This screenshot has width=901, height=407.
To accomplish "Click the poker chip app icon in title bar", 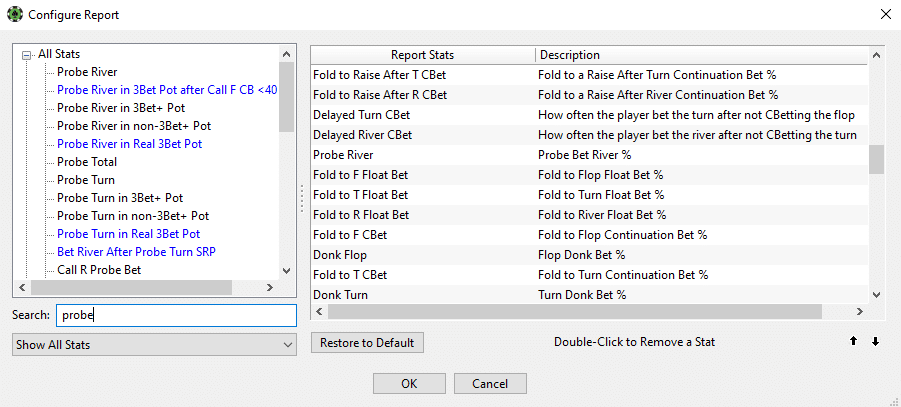I will point(14,14).
